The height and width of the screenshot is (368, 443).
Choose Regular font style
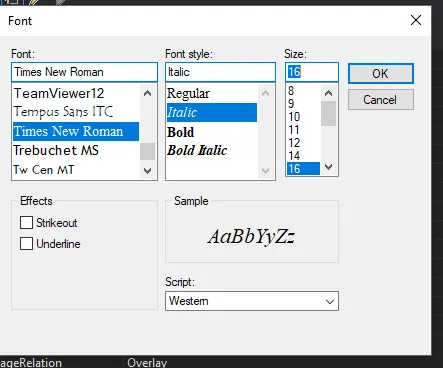tap(212, 93)
